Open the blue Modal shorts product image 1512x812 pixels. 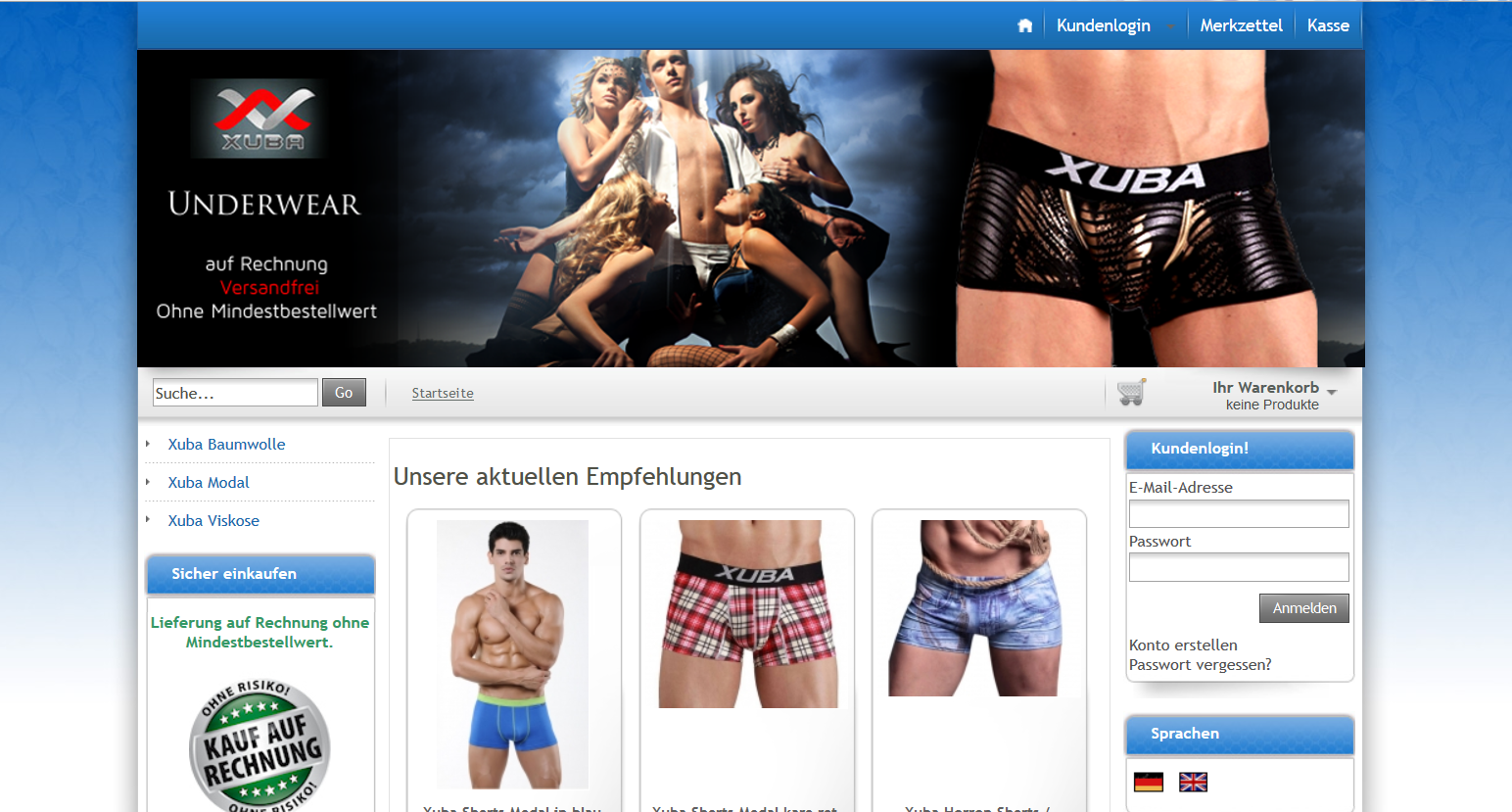click(512, 654)
